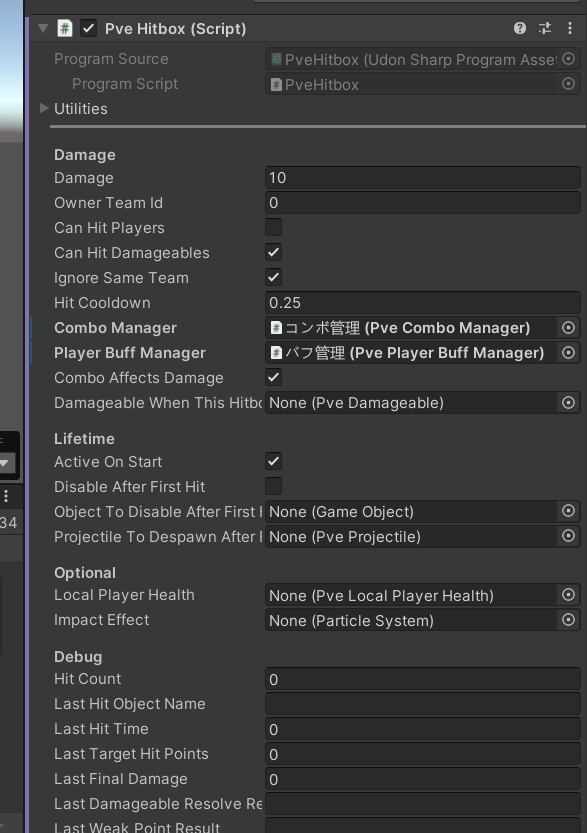The width and height of the screenshot is (587, 833).
Task: Open object picker for Local Player Health
Action: pos(568,595)
